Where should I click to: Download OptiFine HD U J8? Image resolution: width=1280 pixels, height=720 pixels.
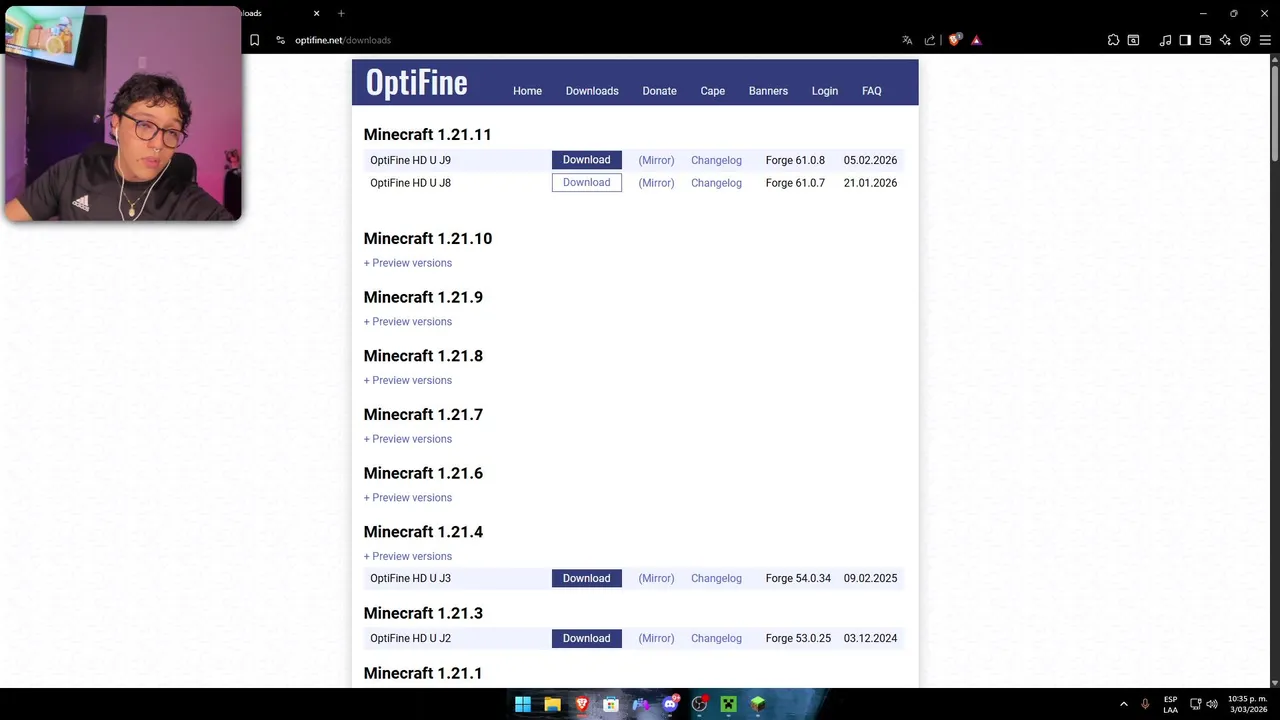[586, 183]
